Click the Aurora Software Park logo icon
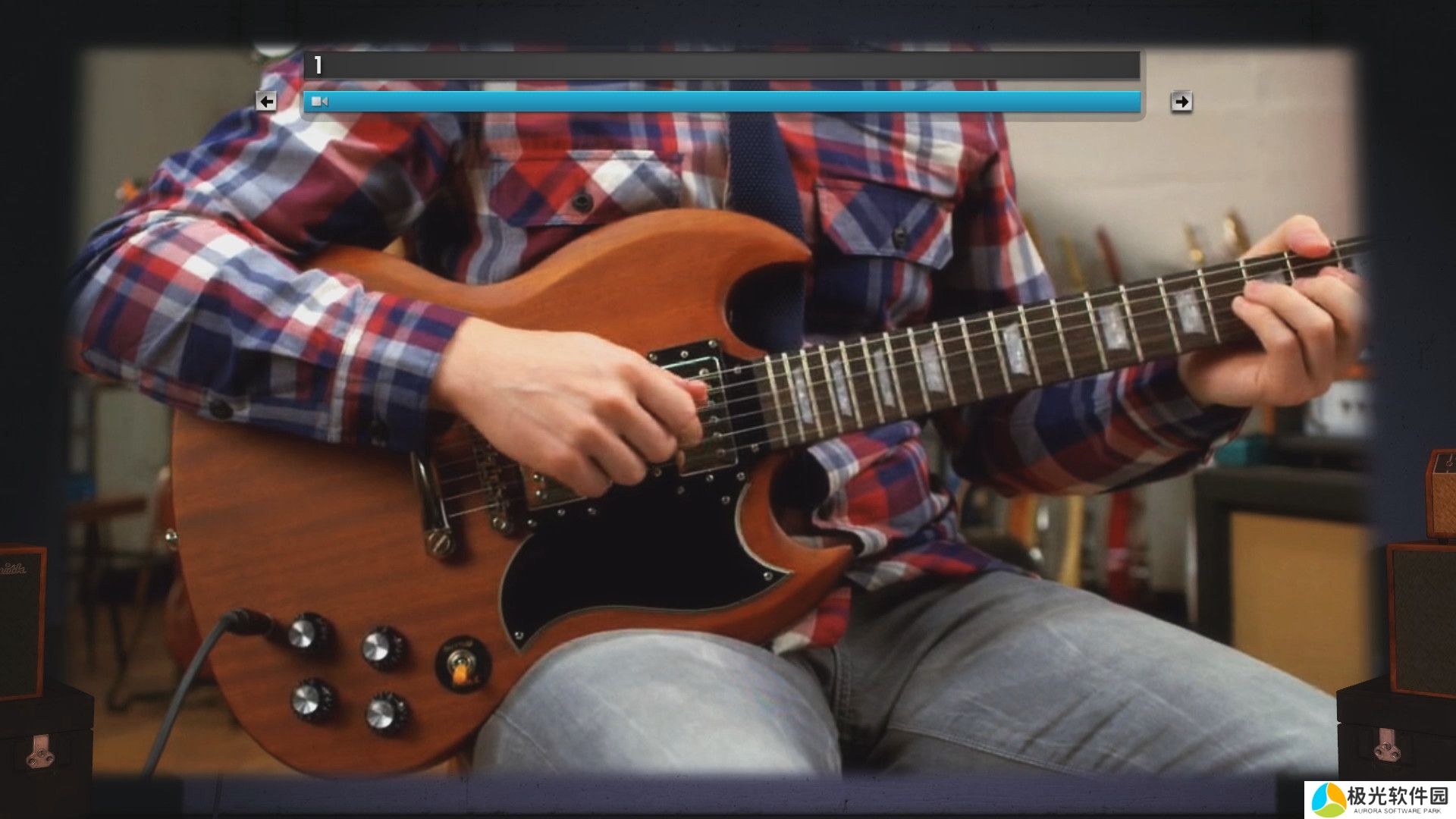This screenshot has width=1456, height=819. [x=1327, y=800]
